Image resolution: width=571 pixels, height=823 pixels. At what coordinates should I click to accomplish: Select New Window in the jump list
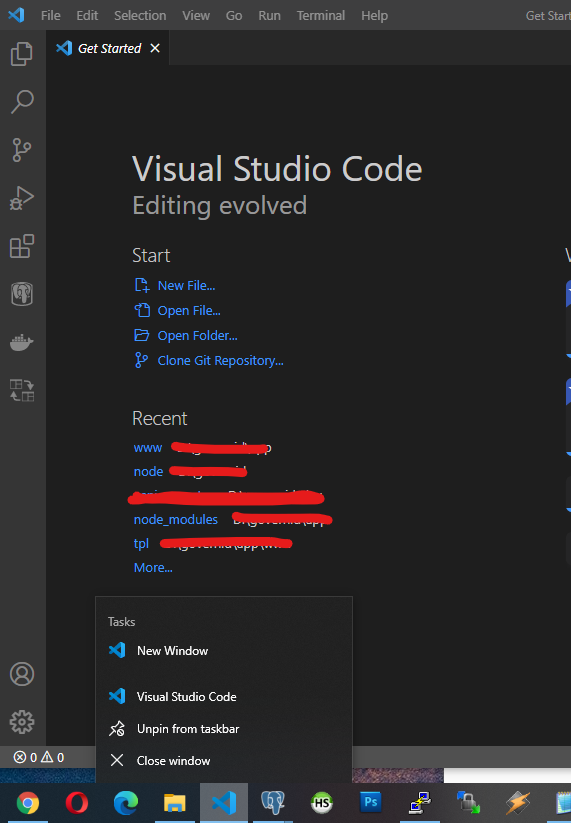(224, 651)
